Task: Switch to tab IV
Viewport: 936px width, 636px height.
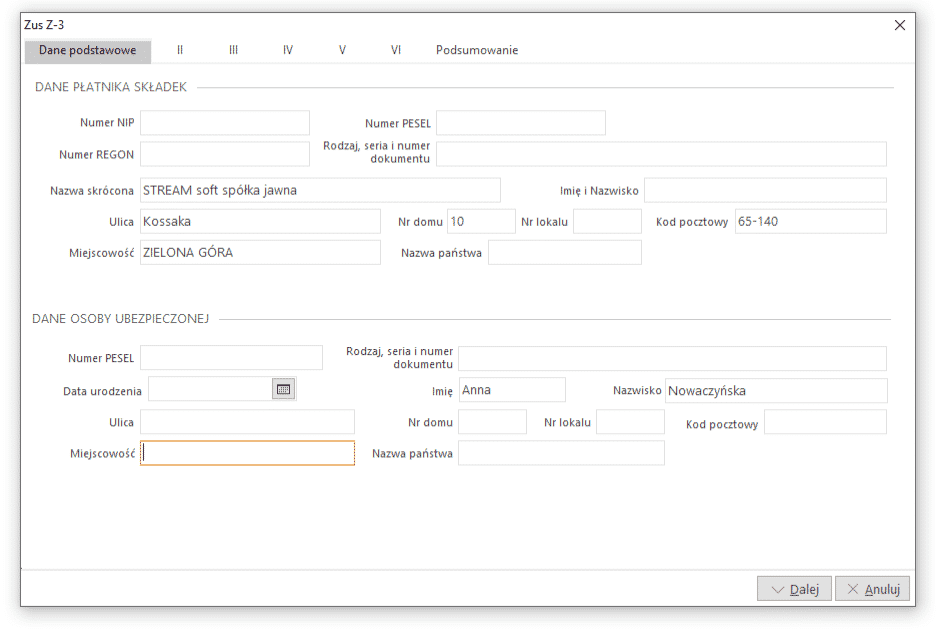Action: [288, 50]
